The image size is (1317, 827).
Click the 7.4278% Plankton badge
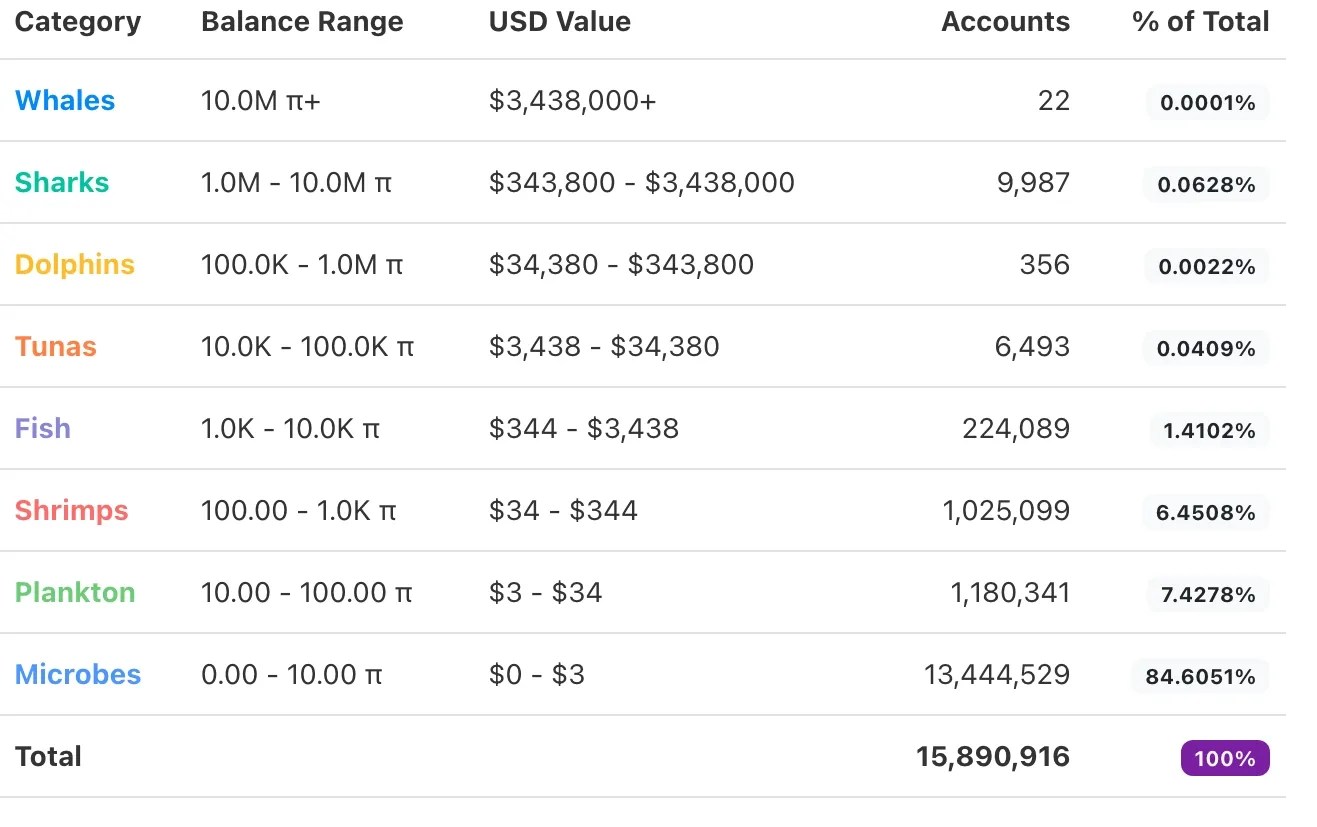[x=1207, y=595]
